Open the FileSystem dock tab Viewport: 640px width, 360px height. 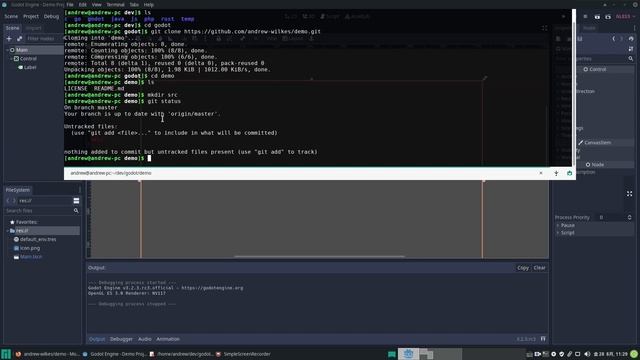[18, 190]
